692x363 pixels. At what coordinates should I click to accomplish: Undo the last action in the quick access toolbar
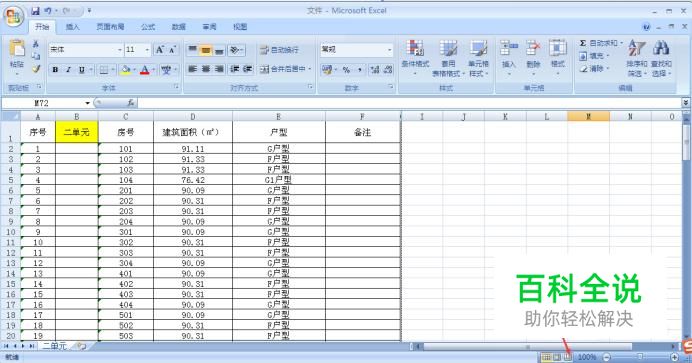48,11
